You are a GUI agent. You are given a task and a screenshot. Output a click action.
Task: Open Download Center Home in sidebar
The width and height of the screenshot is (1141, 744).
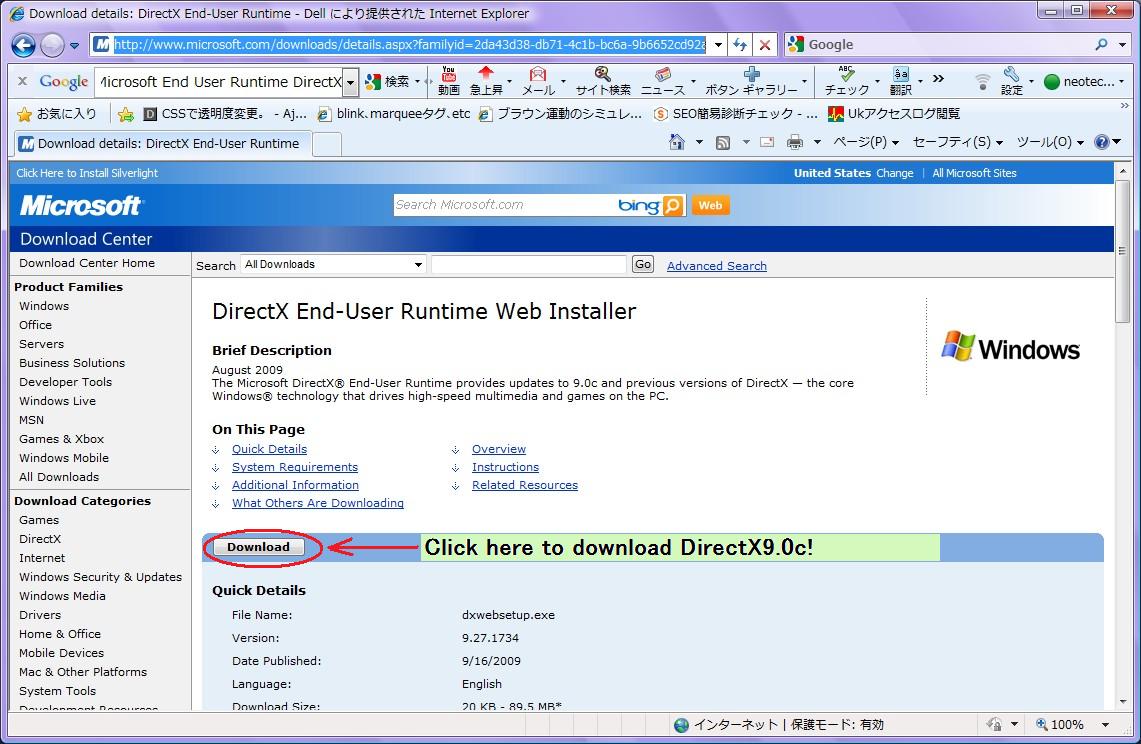click(87, 263)
